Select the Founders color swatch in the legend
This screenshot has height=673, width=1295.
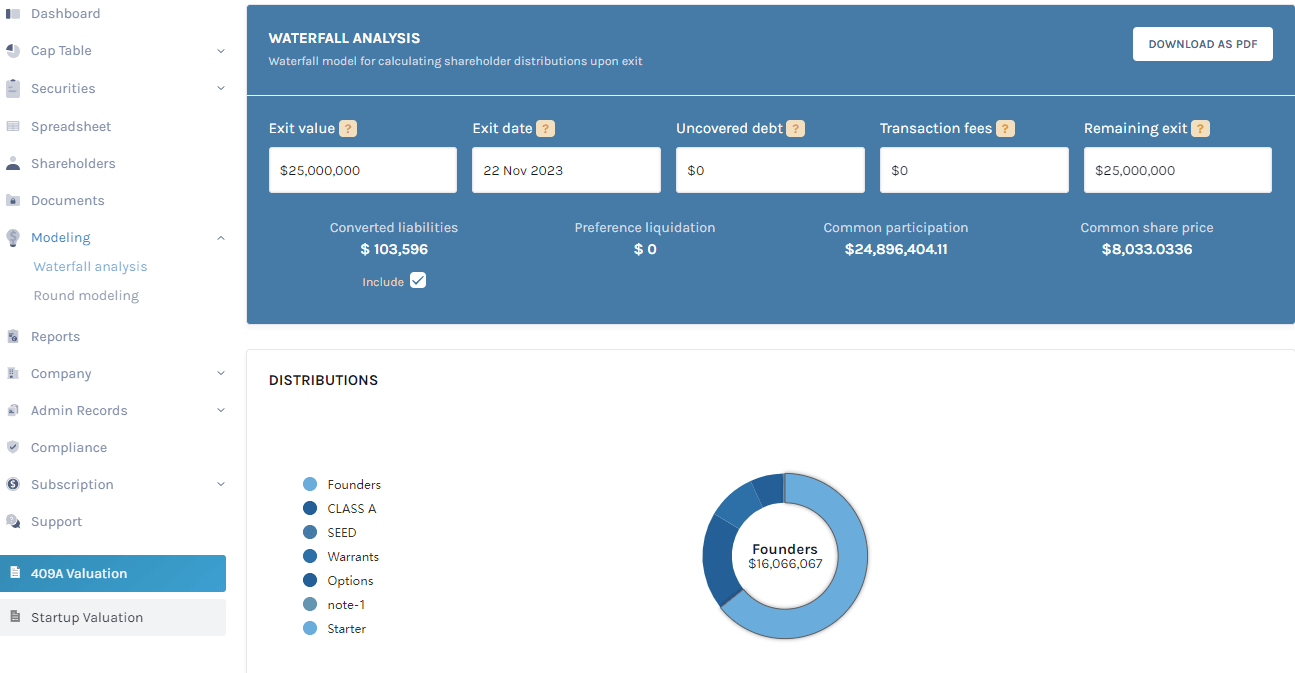[308, 484]
